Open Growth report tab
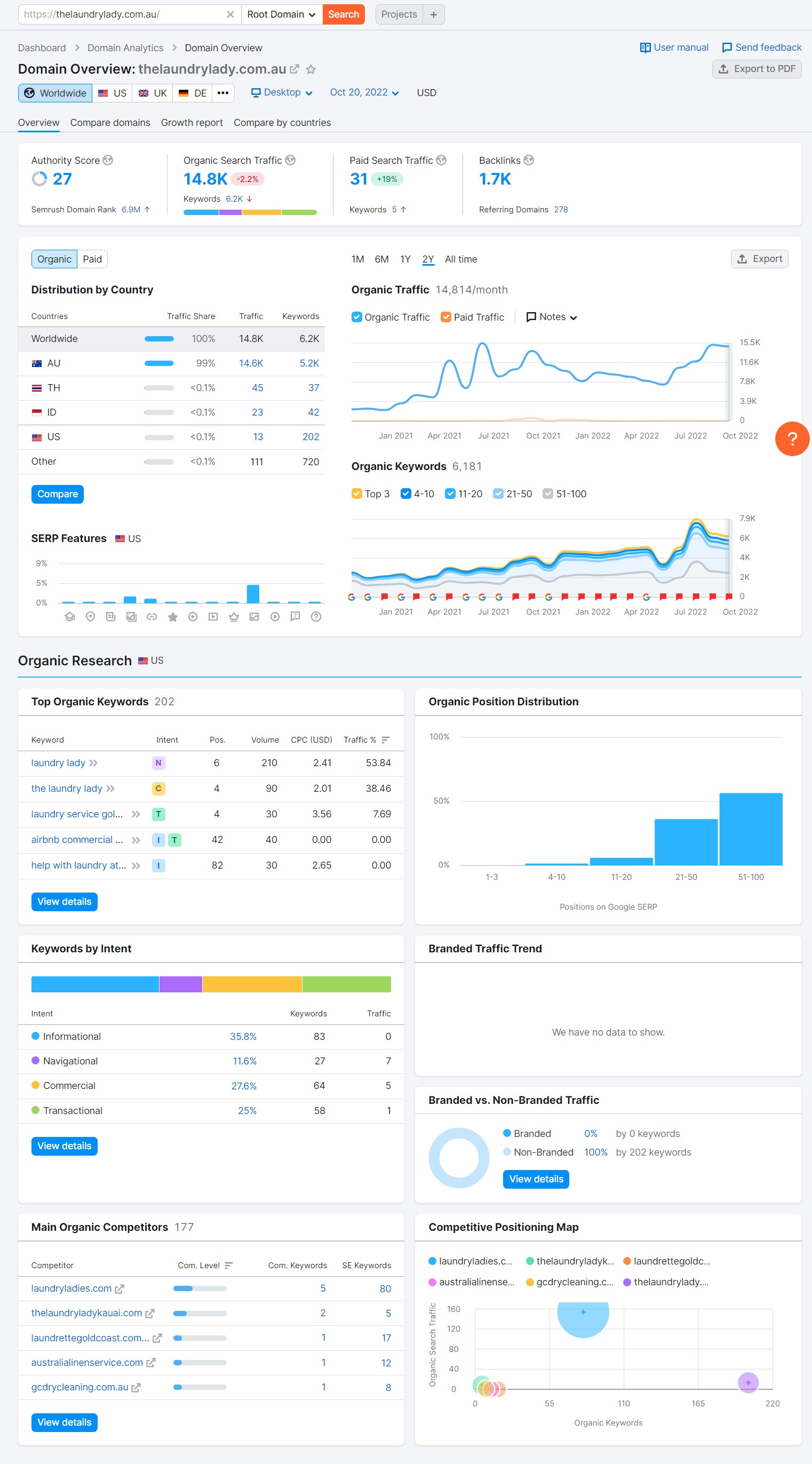The image size is (812, 1464). [x=192, y=123]
